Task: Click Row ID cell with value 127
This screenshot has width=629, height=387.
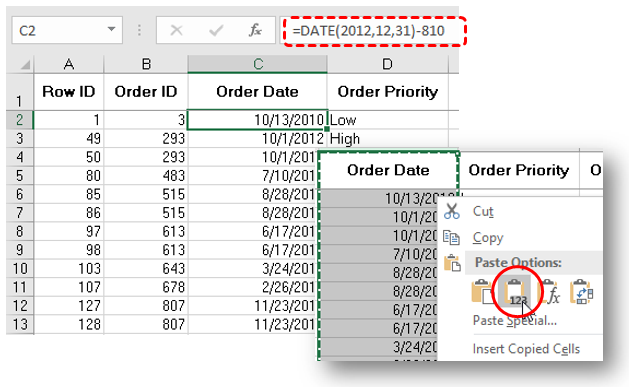Action: click(x=69, y=306)
